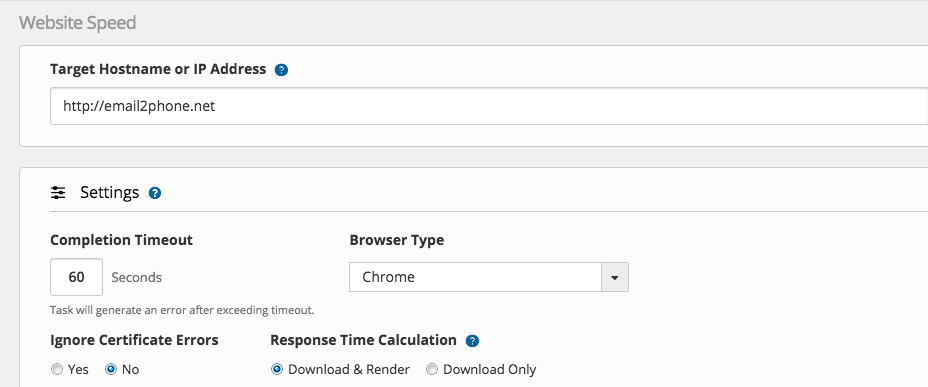Click the target hostname input field
This screenshot has height=387, width=928.
(489, 107)
